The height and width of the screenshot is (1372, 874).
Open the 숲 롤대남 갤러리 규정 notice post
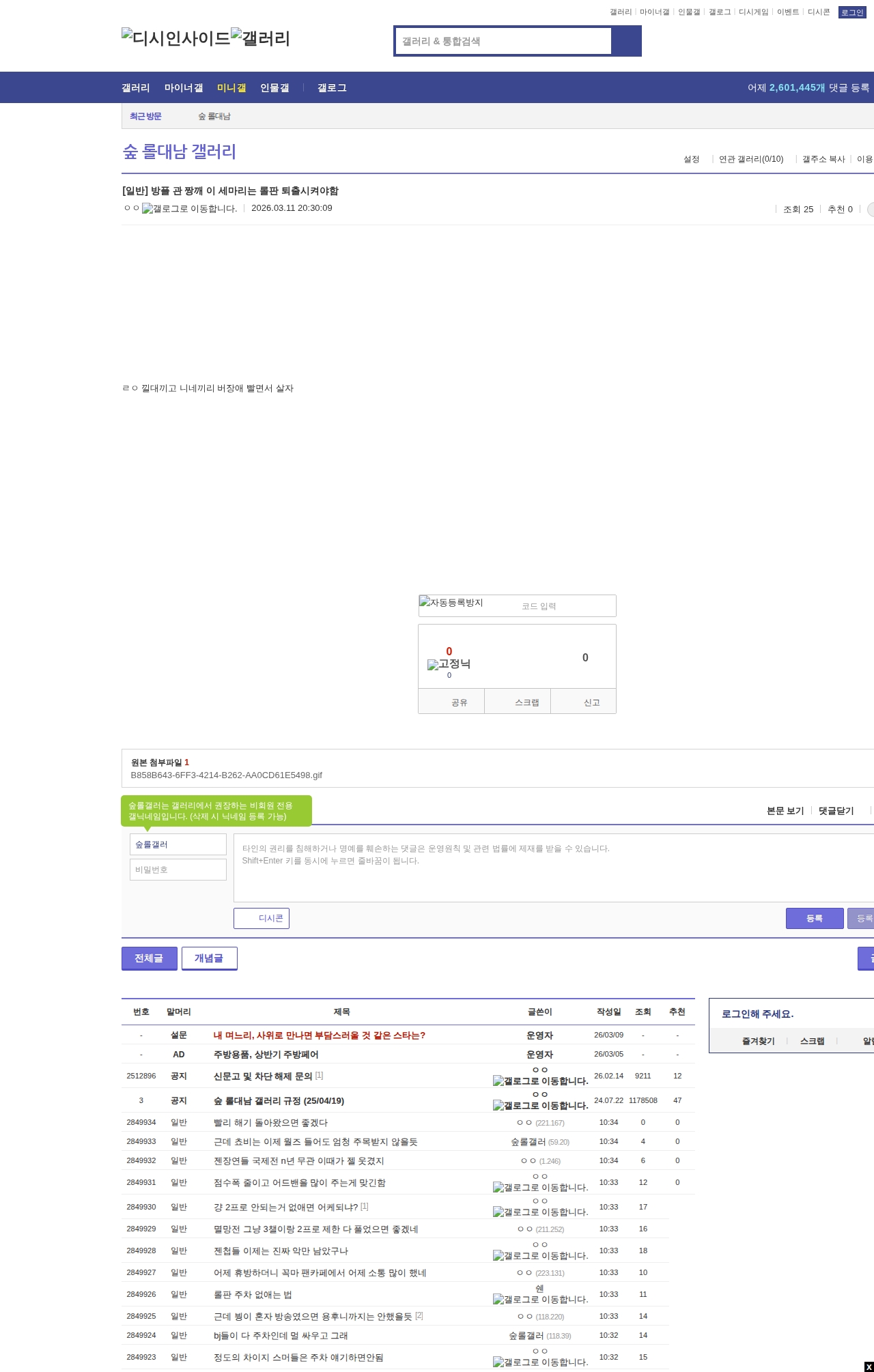tap(279, 1101)
